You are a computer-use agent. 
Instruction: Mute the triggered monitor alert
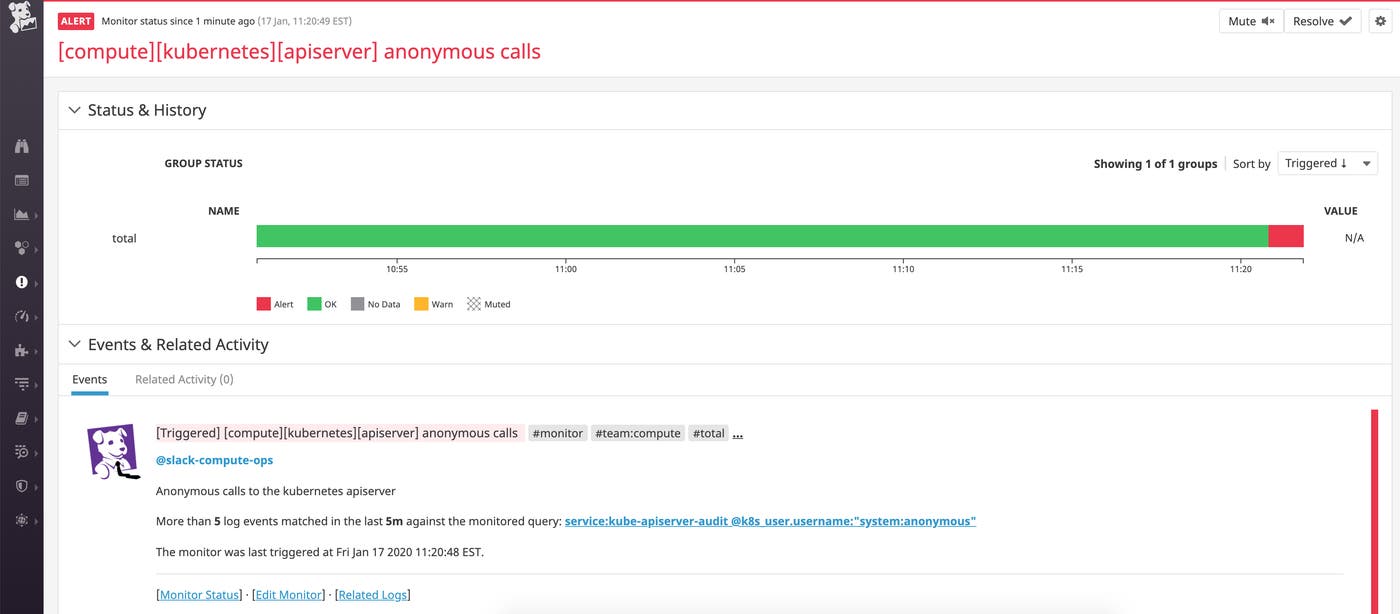1250,20
